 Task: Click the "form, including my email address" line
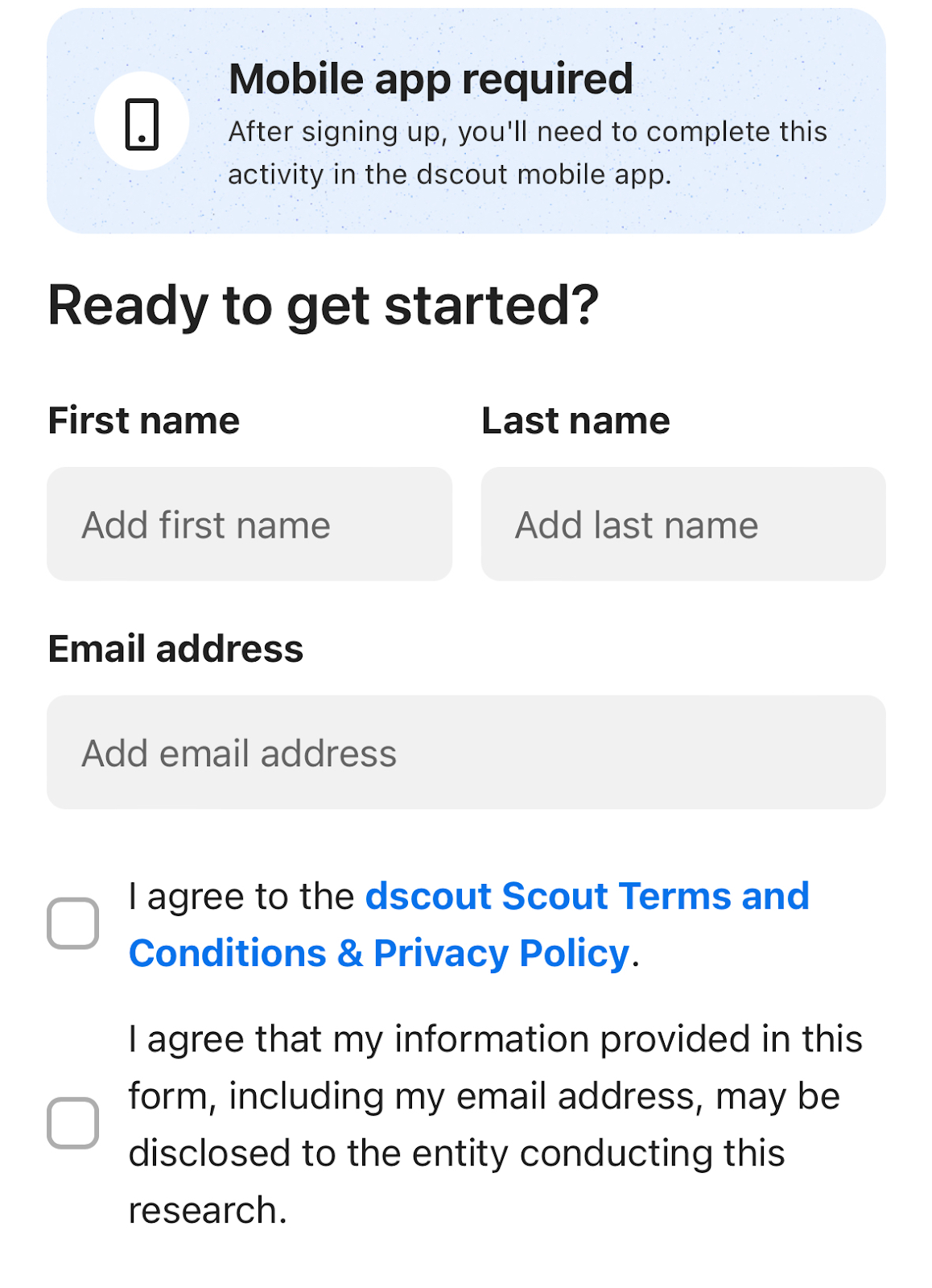pyautogui.click(x=484, y=1096)
